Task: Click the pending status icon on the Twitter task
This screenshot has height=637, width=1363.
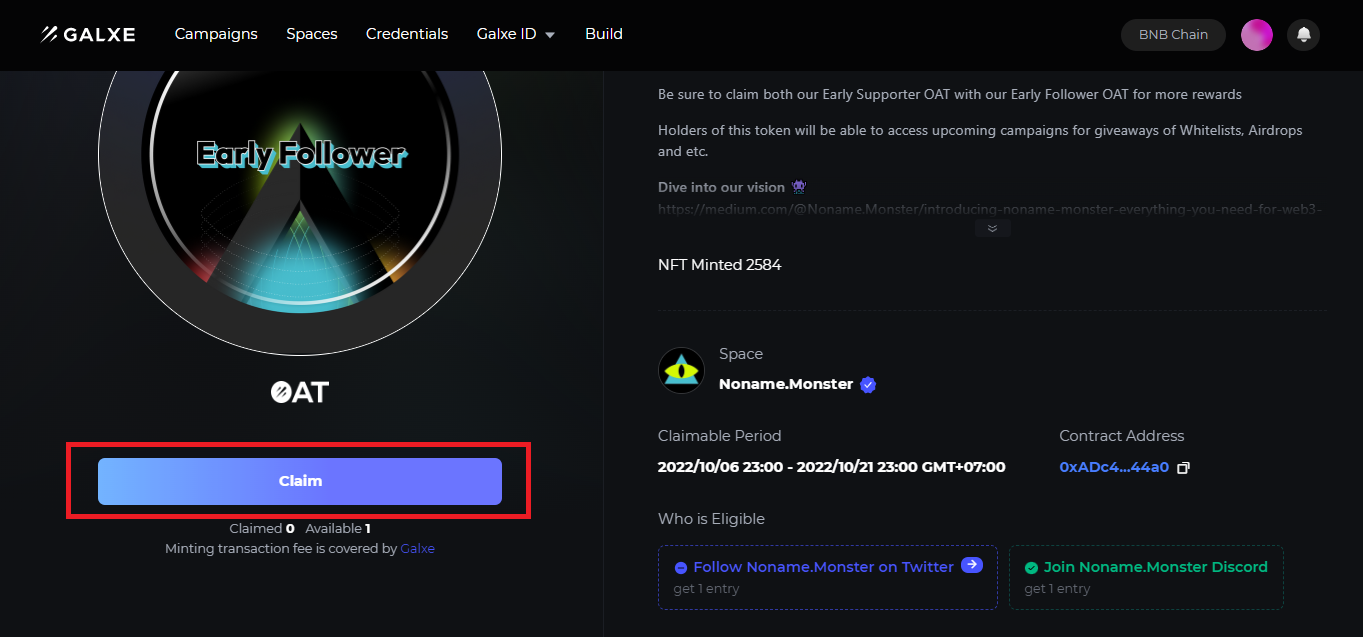Action: pyautogui.click(x=681, y=567)
